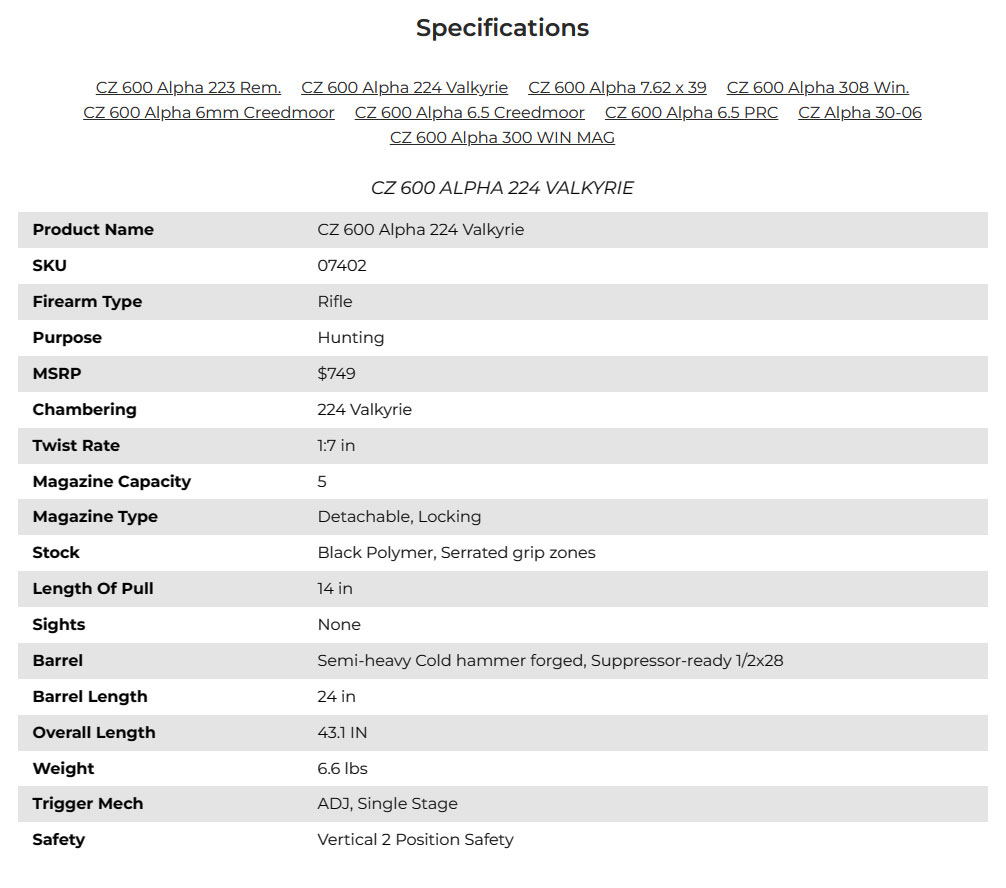This screenshot has width=1006, height=888.
Task: Open the CZ 600 Alpha 223 Rem. link
Action: (x=188, y=88)
